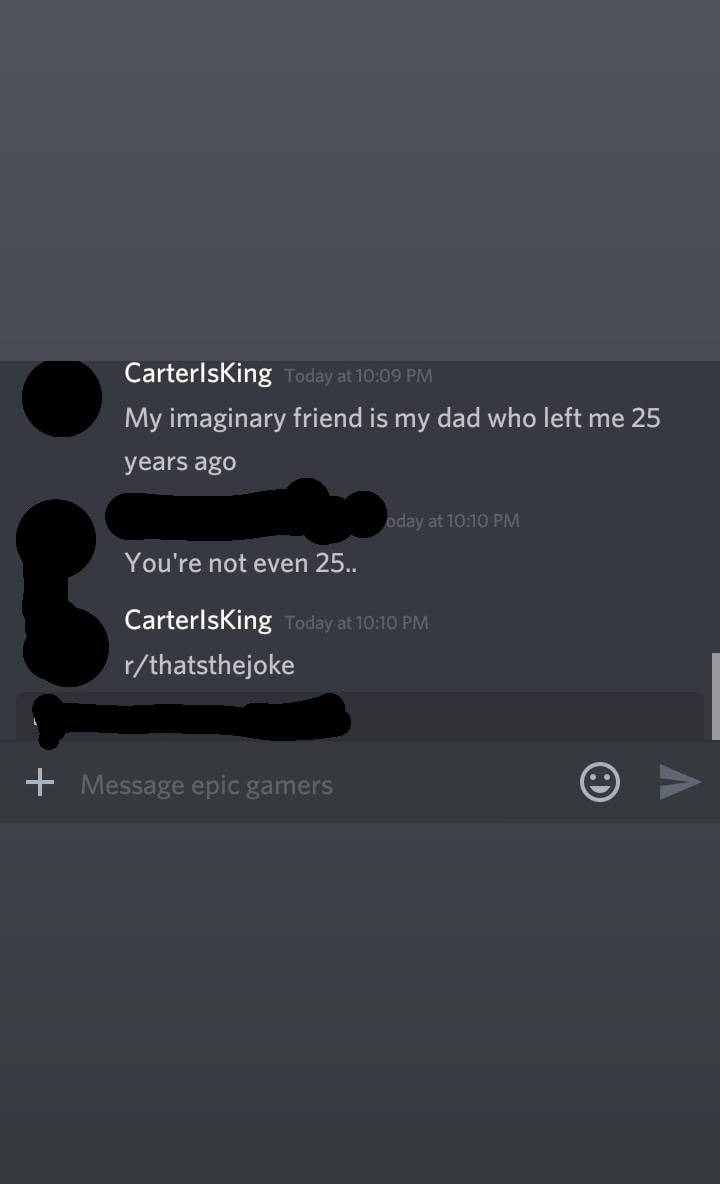Select the My imaginary friend message text
This screenshot has width=720, height=1184.
pos(392,439)
